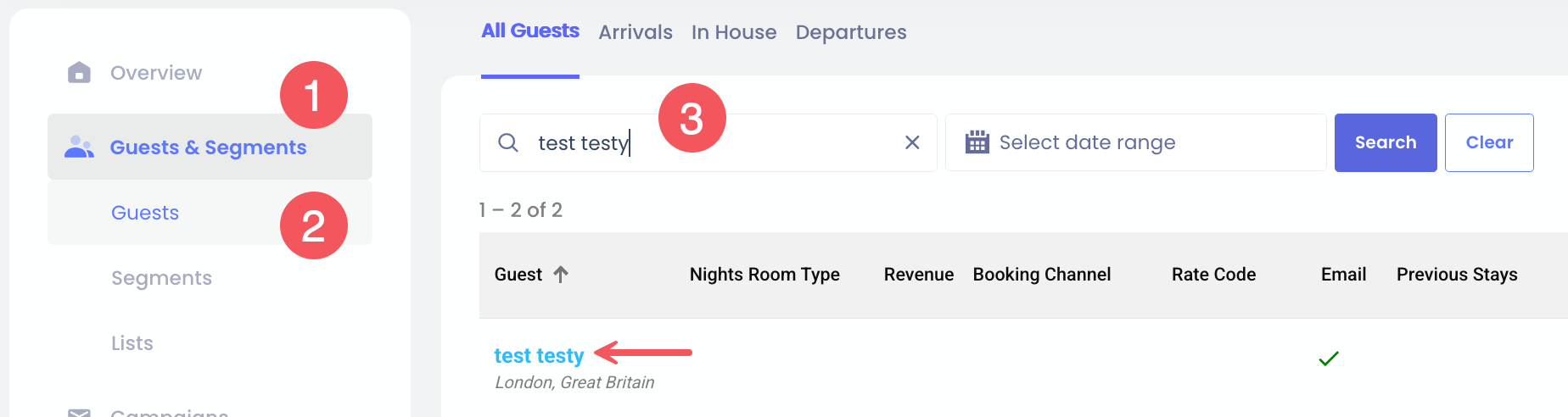Viewport: 1568px width, 417px height.
Task: Select Guests in the sidebar submenu
Action: click(145, 213)
